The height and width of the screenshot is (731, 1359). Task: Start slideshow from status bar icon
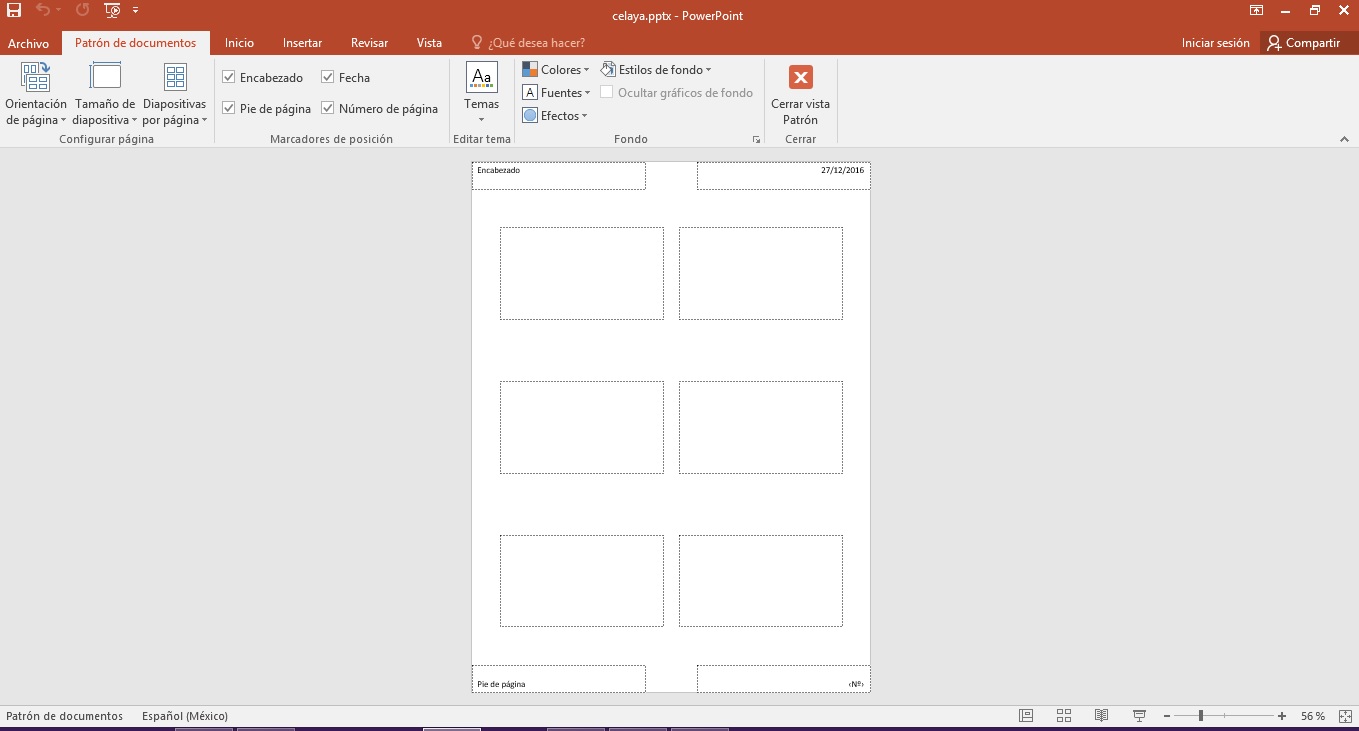(x=1138, y=716)
